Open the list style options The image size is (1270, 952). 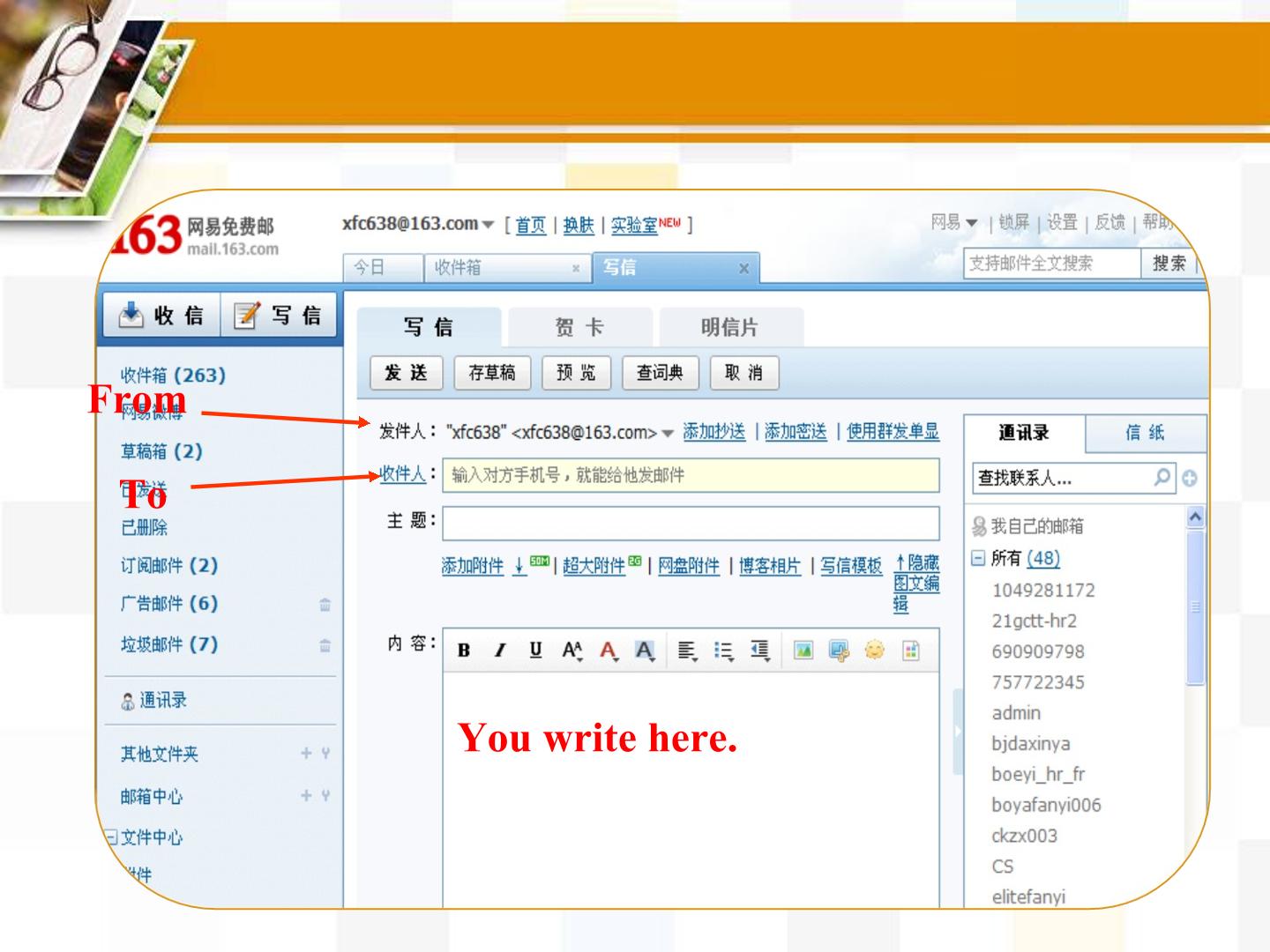pyautogui.click(x=724, y=651)
